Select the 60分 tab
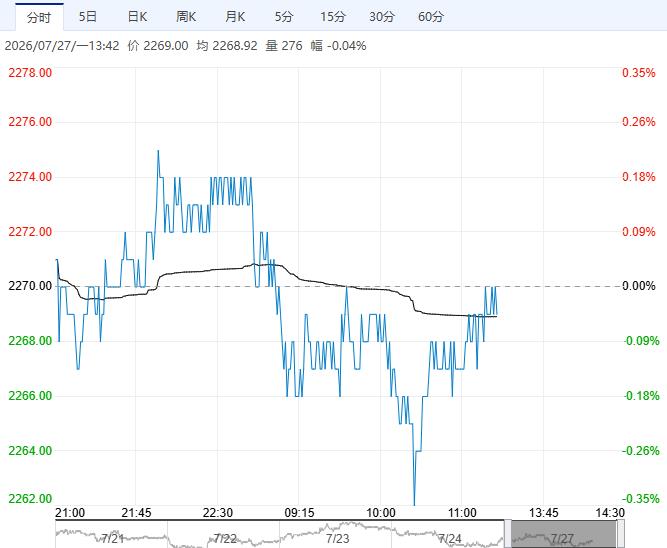The image size is (667, 548). (430, 17)
